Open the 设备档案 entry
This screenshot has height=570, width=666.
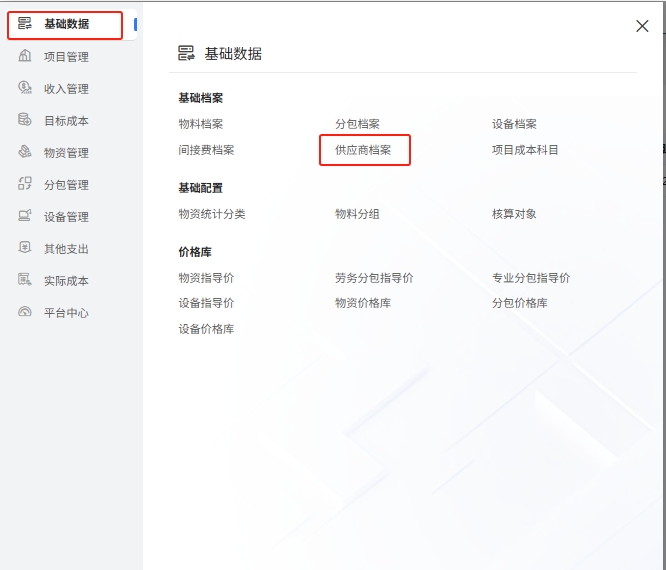[x=514, y=124]
